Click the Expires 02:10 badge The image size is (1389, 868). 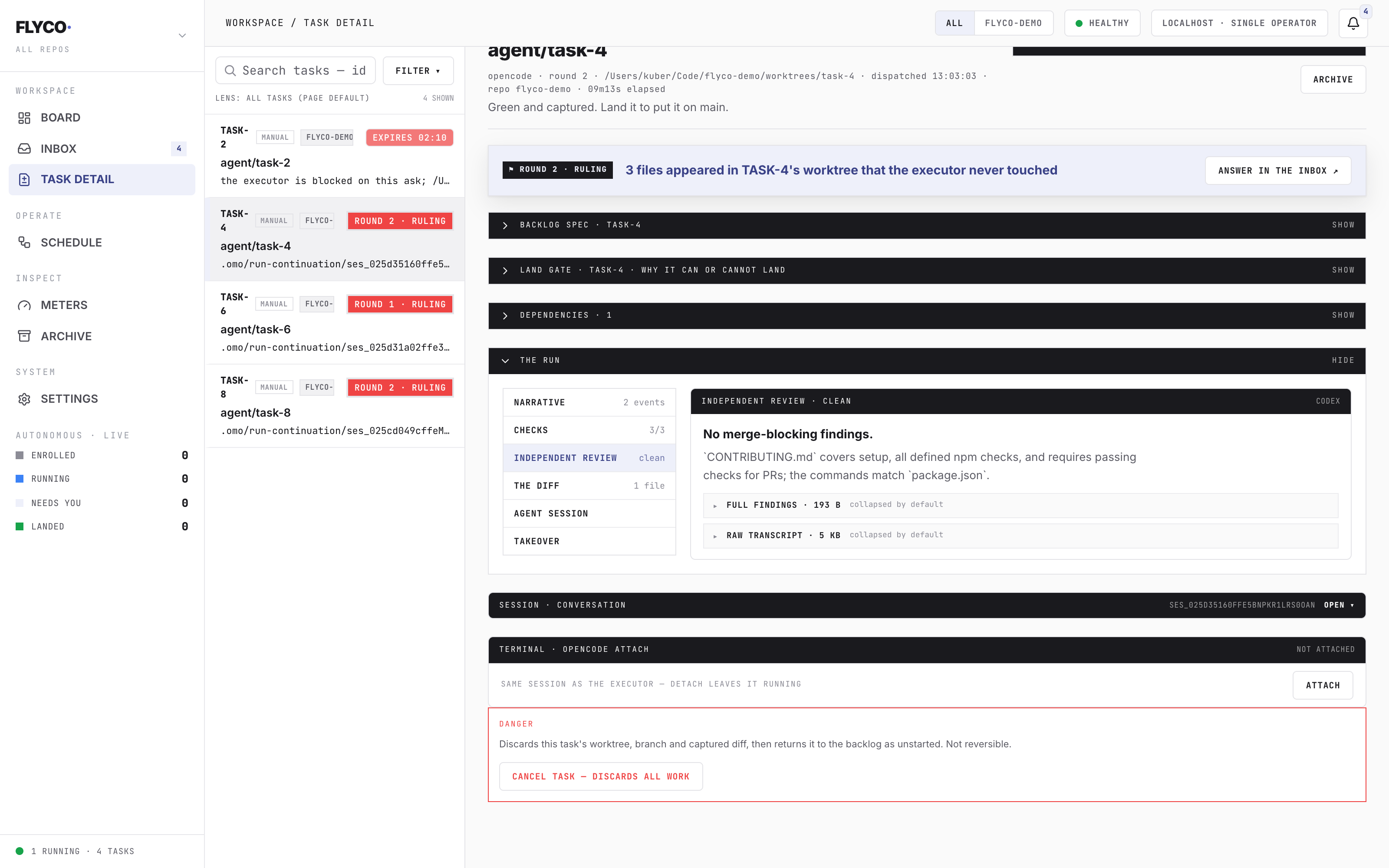[x=409, y=138]
